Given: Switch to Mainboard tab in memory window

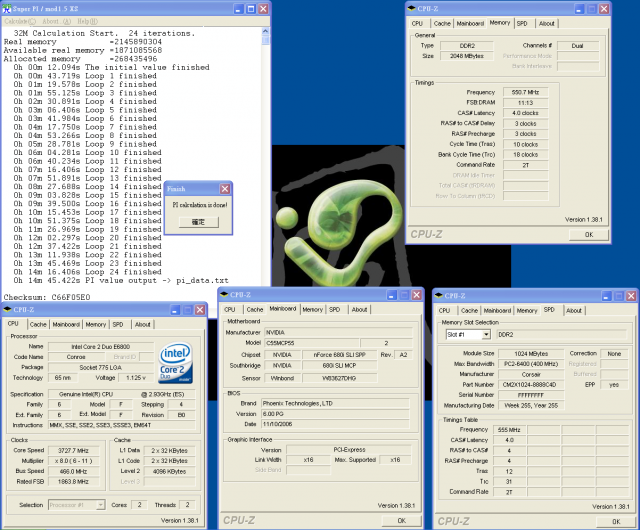Looking at the screenshot, I should [x=470, y=23].
